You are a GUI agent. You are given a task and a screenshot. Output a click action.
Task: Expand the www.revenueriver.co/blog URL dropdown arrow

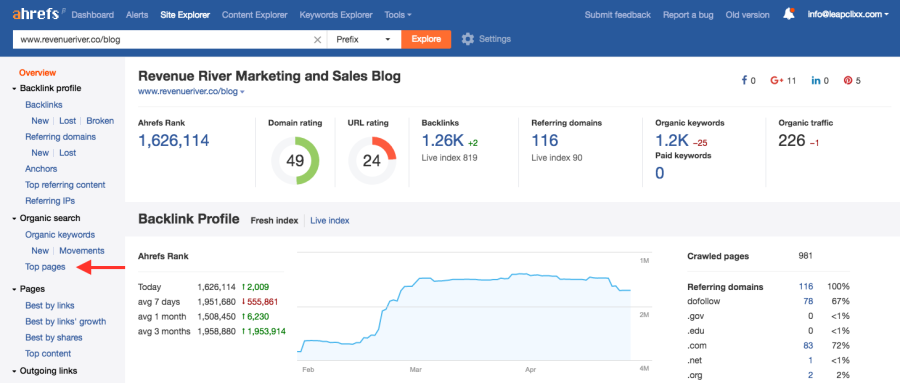[x=242, y=92]
